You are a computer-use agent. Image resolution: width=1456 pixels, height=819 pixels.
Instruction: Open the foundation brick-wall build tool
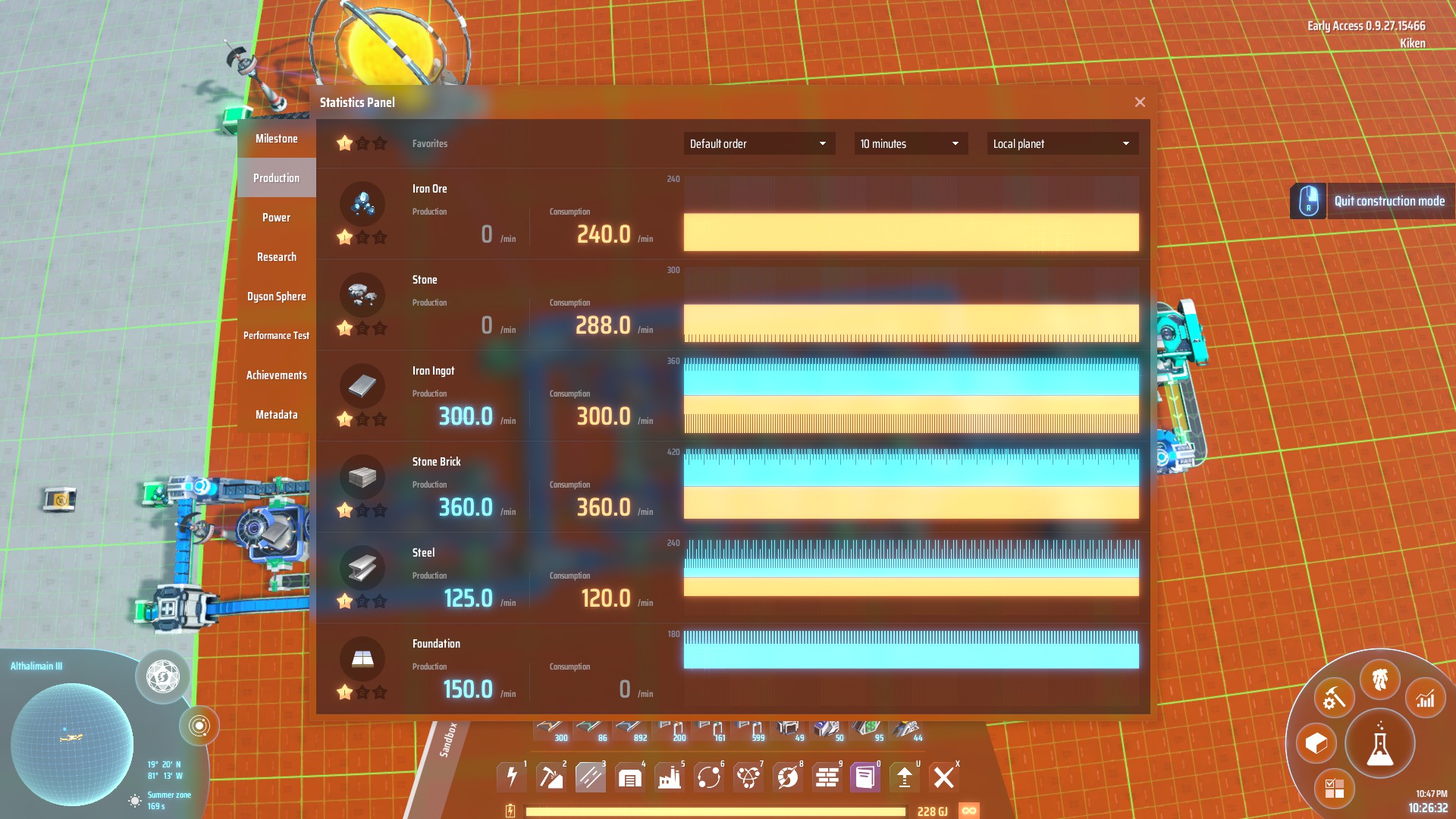pyautogui.click(x=827, y=777)
